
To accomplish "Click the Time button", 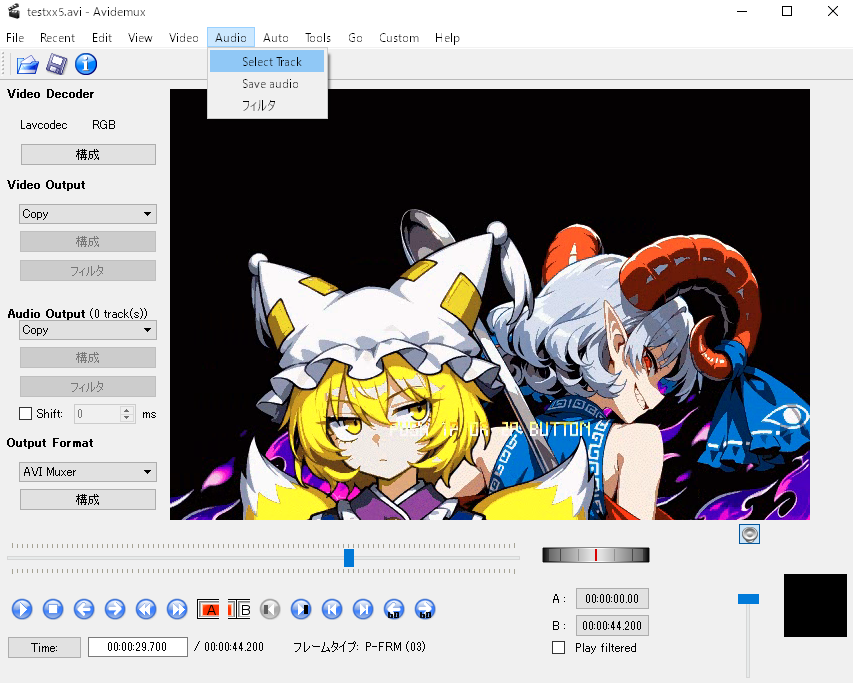I will (x=44, y=647).
